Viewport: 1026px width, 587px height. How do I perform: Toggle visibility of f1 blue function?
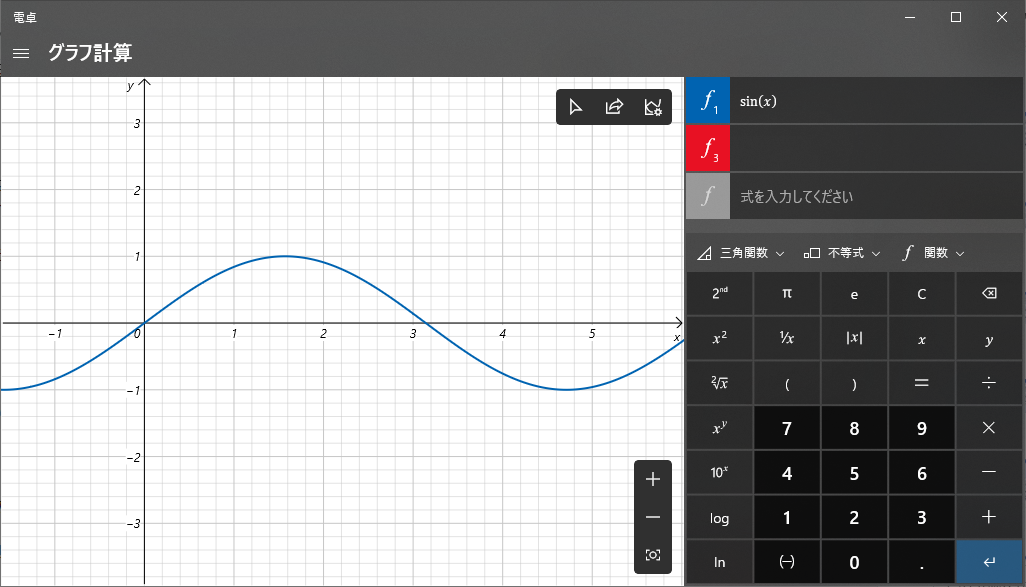(x=708, y=101)
